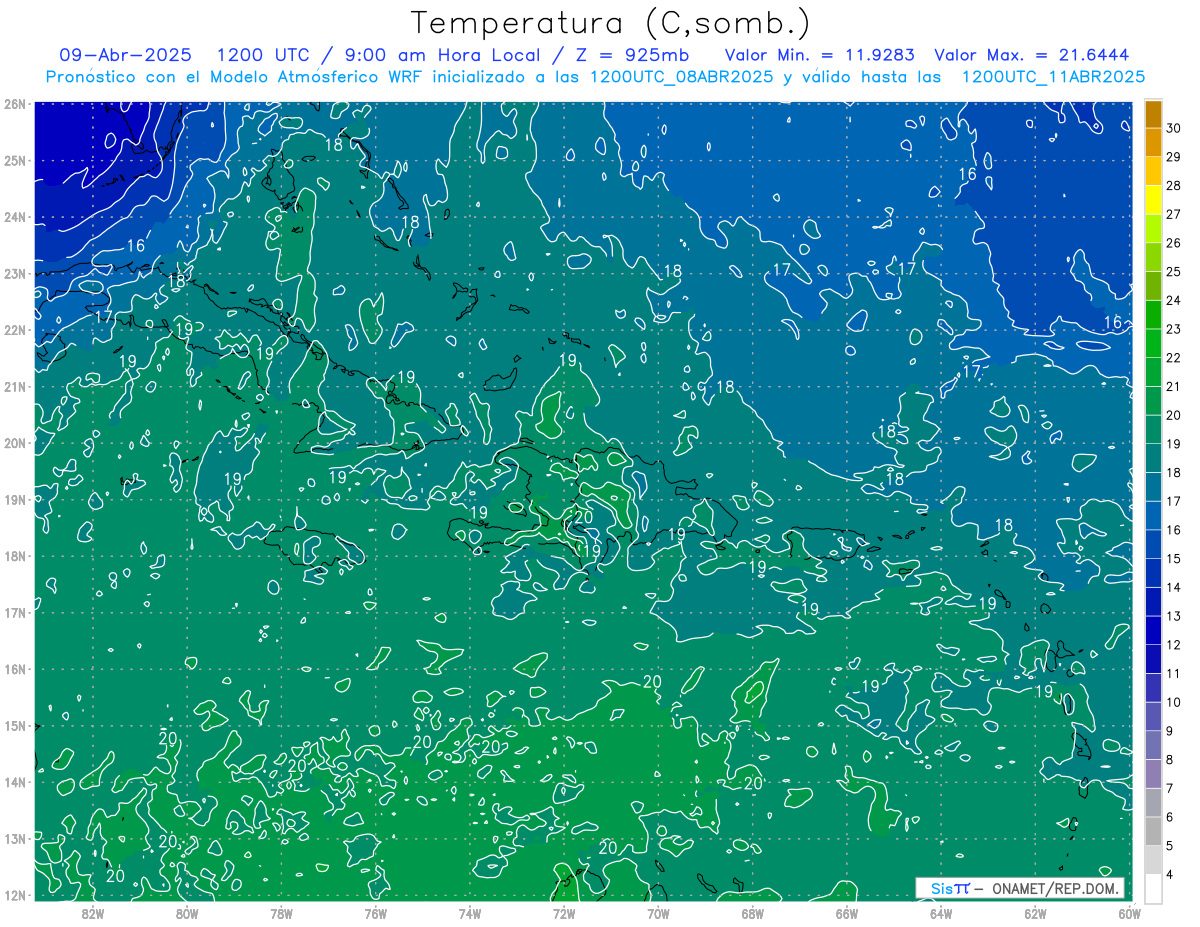Viewport: 1200px width, 927px height.
Task: Click the '26N' latitude axis label
Action: 15,104
